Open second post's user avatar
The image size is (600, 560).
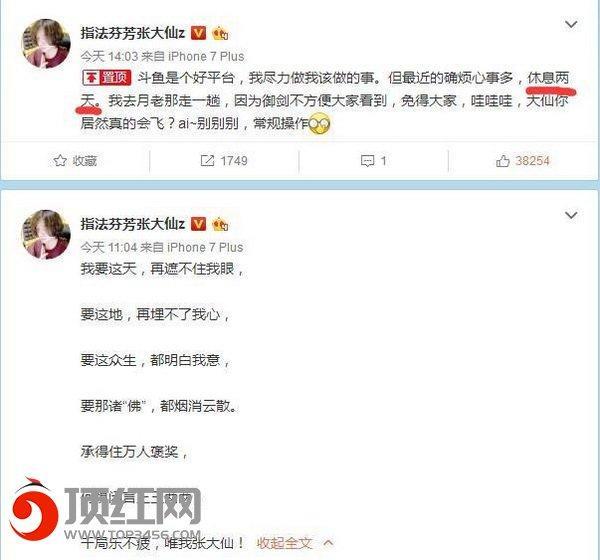[x=46, y=234]
